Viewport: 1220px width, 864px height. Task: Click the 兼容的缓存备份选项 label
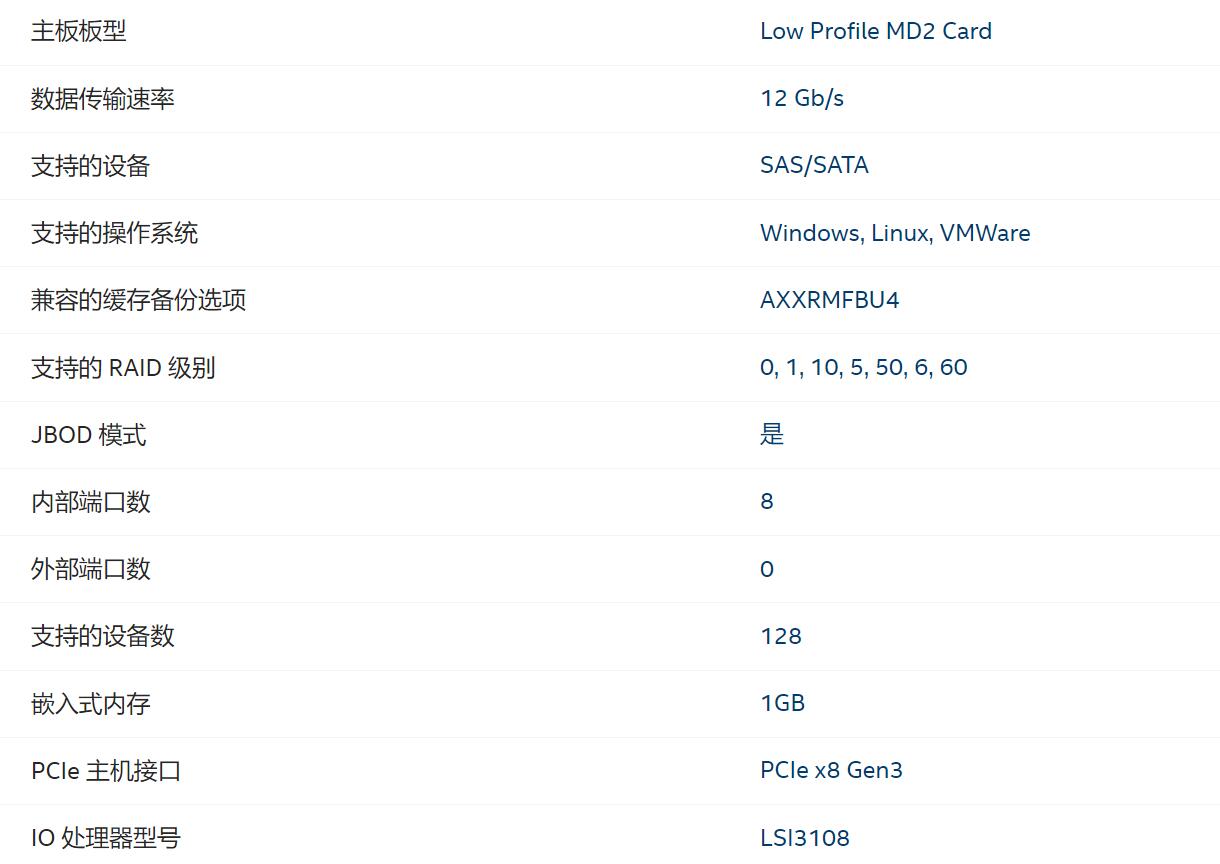click(139, 300)
